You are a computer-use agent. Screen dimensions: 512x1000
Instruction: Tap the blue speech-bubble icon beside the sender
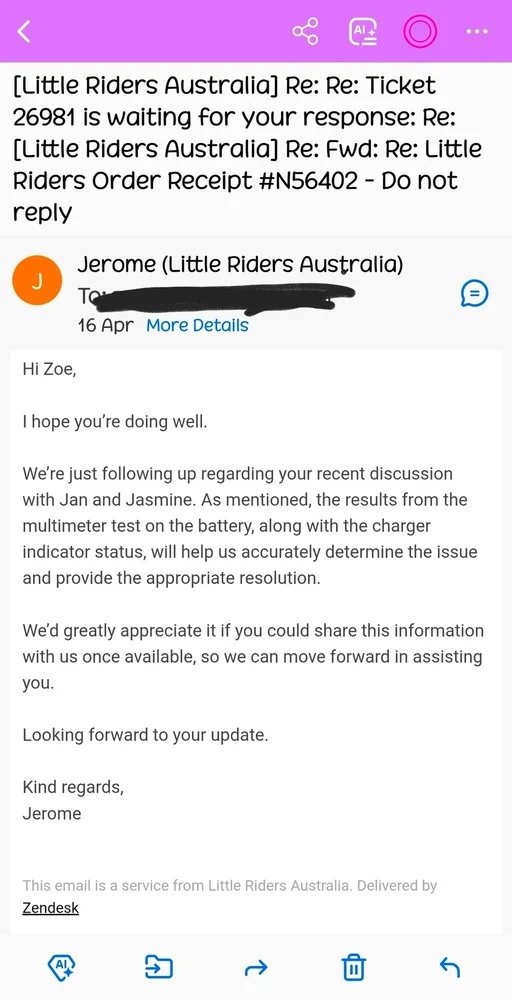(x=474, y=293)
